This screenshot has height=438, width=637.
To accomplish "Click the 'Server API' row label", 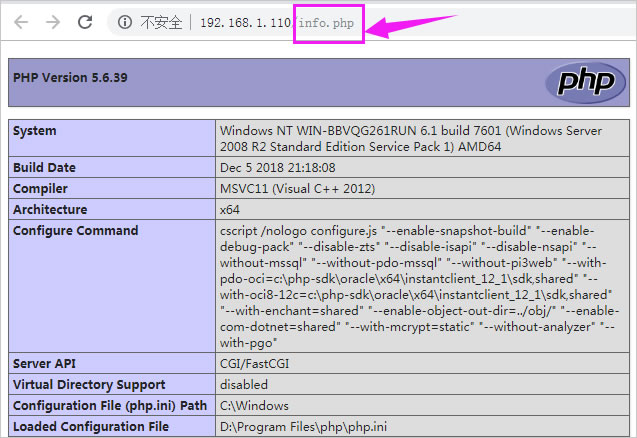I will tap(44, 364).
